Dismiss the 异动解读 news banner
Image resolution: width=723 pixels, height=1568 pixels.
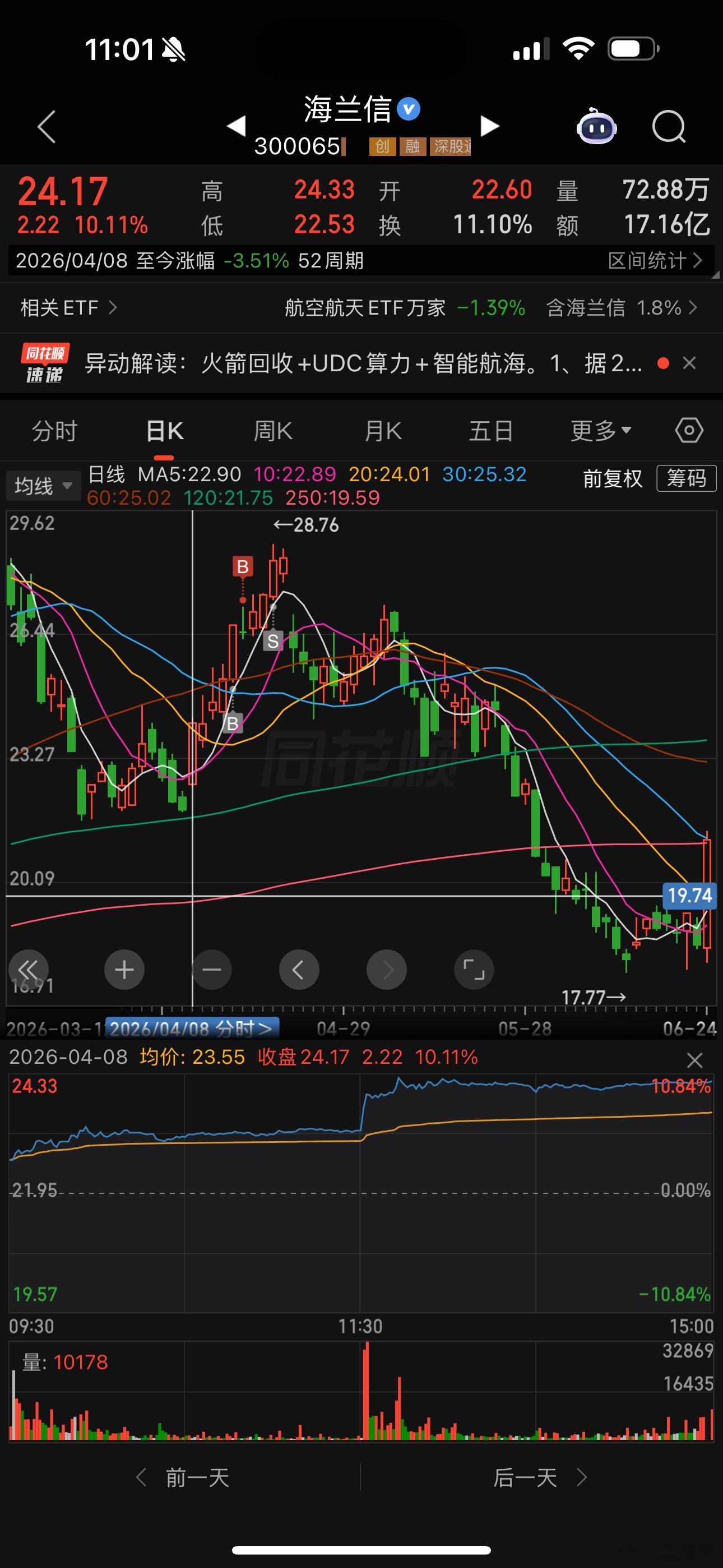tap(689, 363)
